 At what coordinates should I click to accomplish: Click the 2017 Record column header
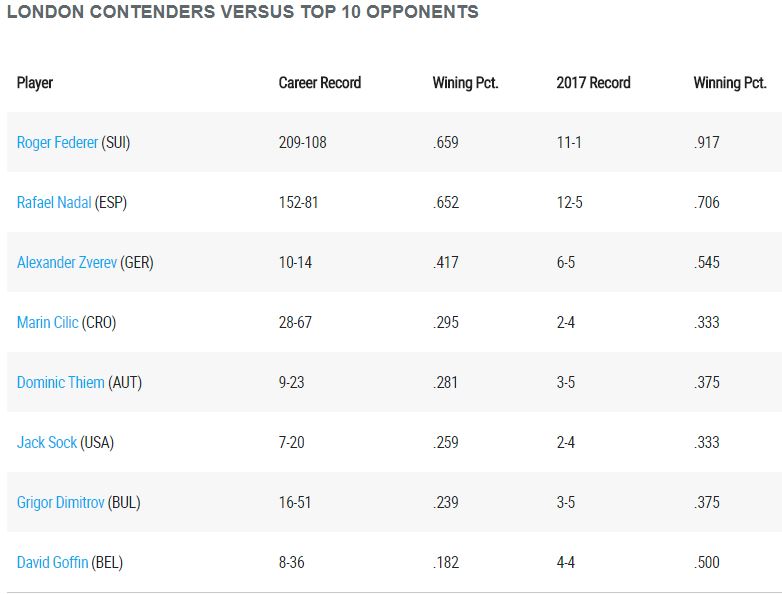[593, 83]
